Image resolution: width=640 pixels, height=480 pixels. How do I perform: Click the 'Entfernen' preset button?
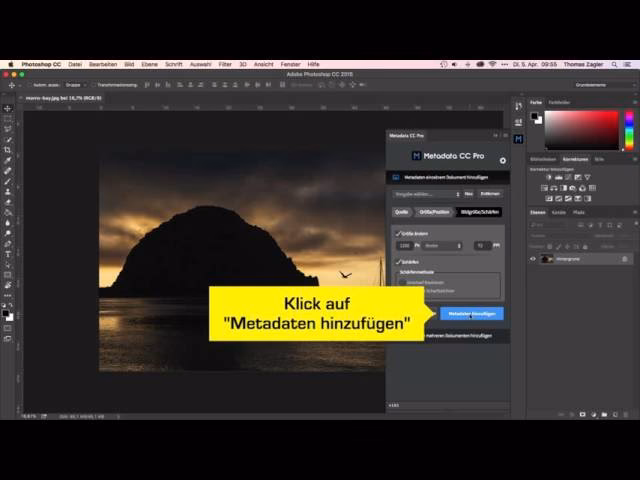click(x=490, y=194)
